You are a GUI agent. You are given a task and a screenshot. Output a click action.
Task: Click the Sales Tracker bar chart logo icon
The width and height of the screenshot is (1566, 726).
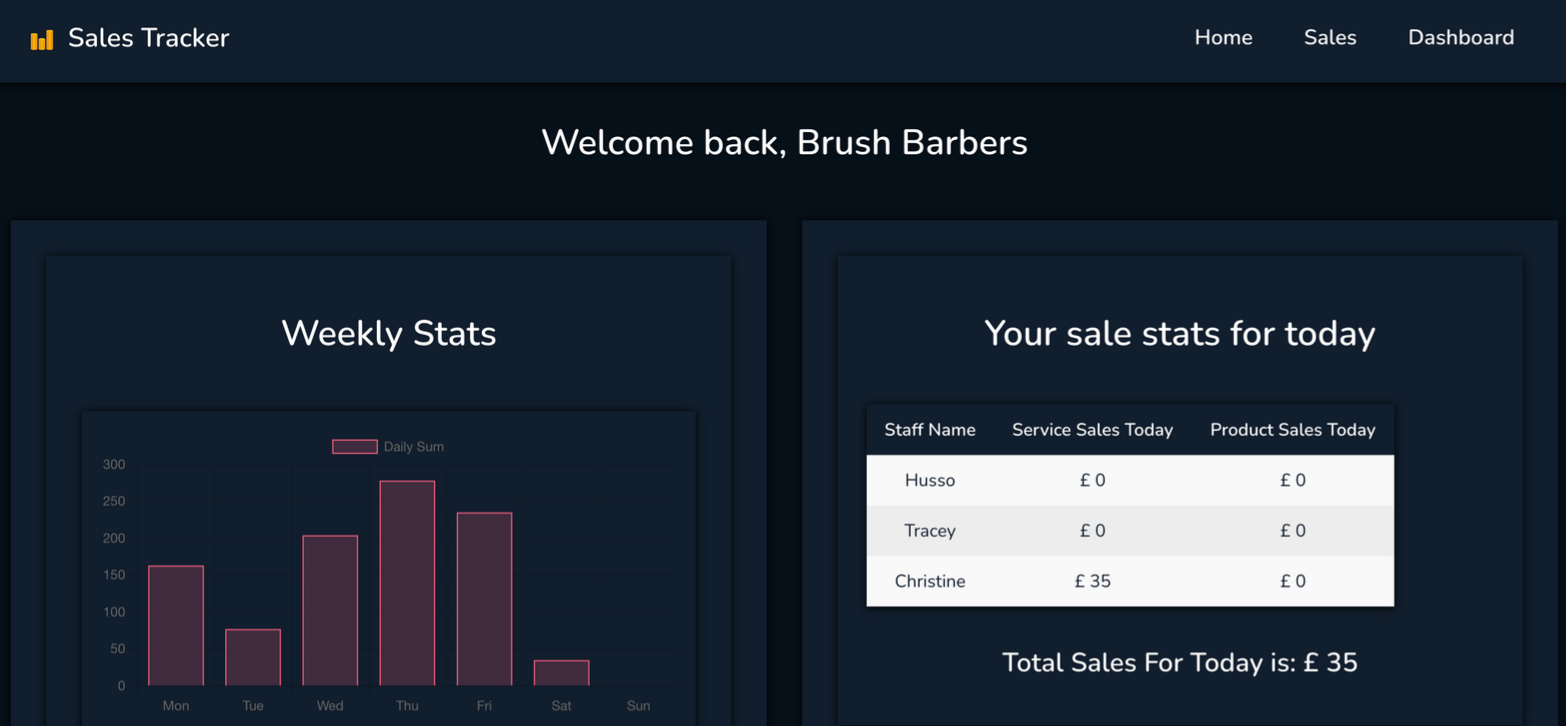point(41,38)
